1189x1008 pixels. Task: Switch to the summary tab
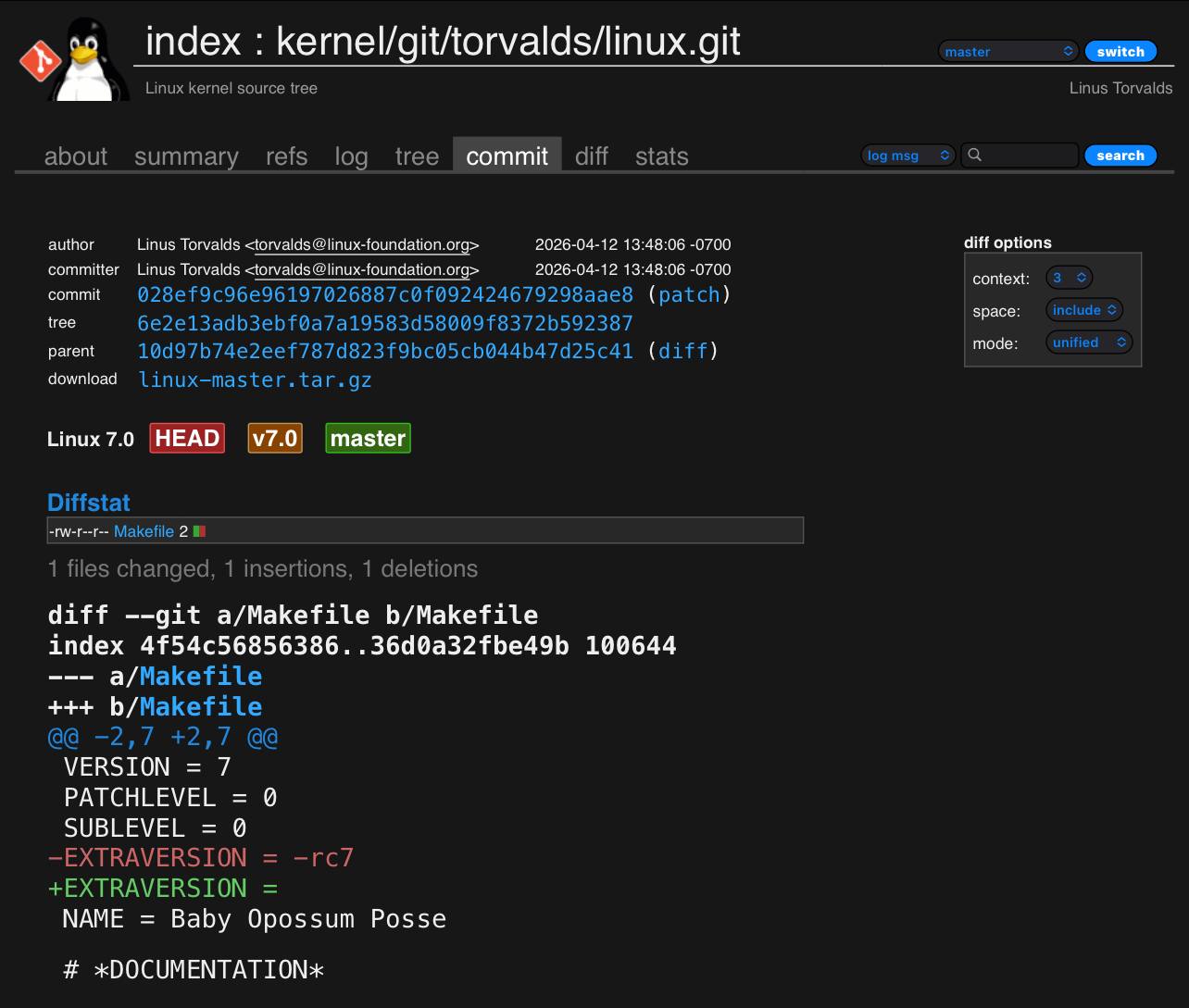click(x=186, y=156)
